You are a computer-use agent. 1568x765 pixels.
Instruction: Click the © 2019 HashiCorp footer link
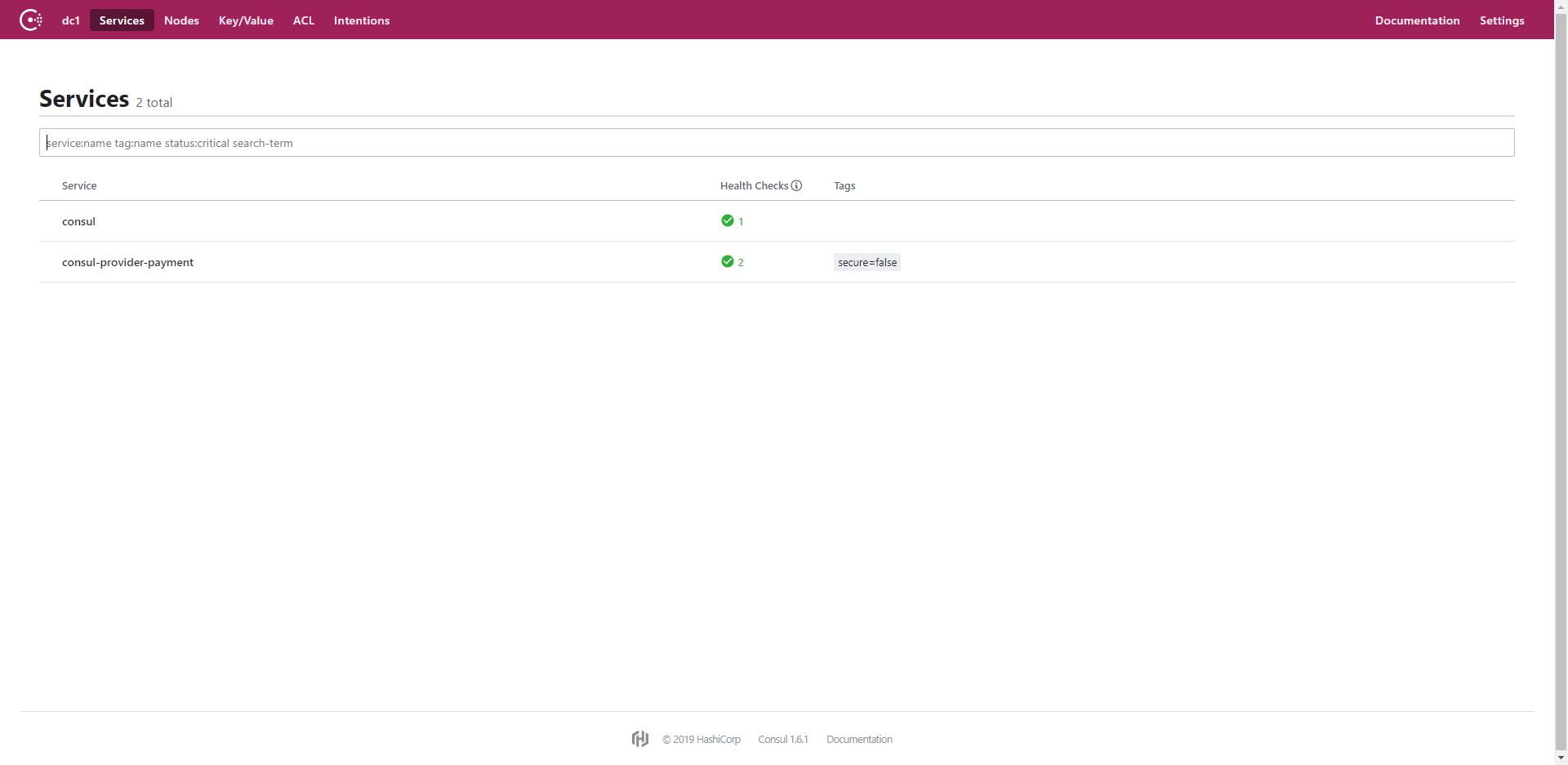(702, 740)
